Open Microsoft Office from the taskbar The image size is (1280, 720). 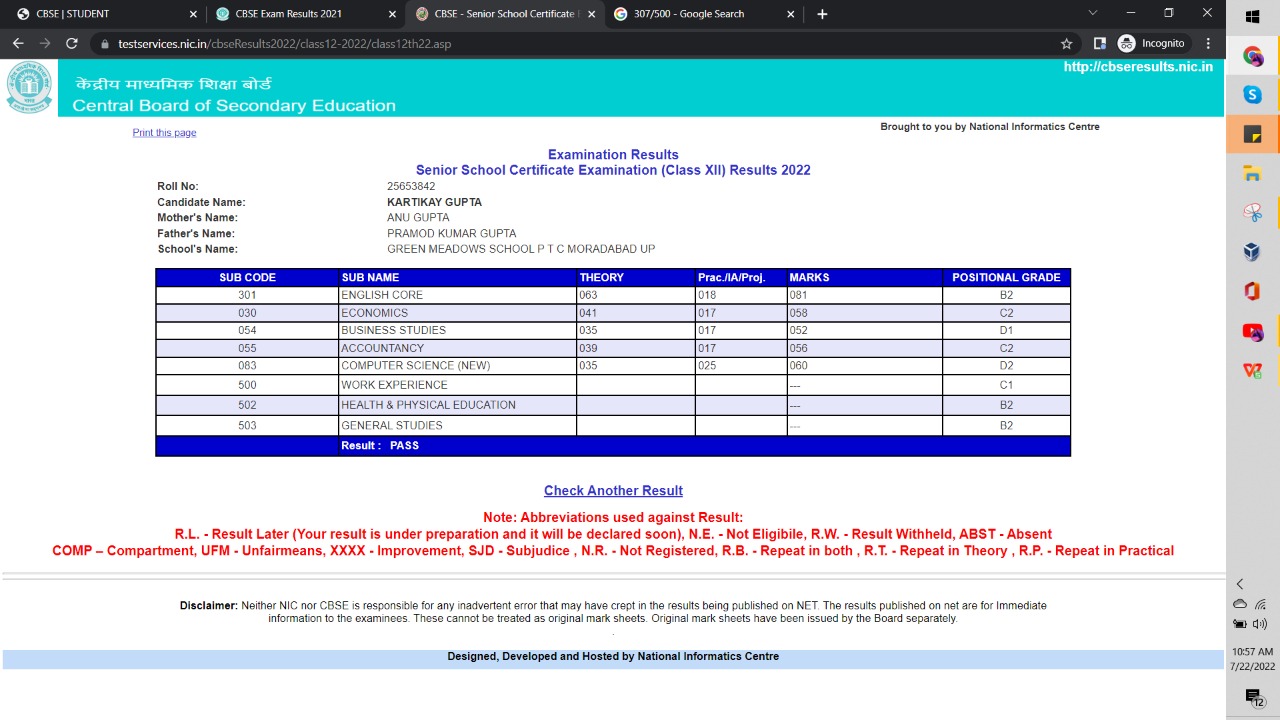point(1252,291)
